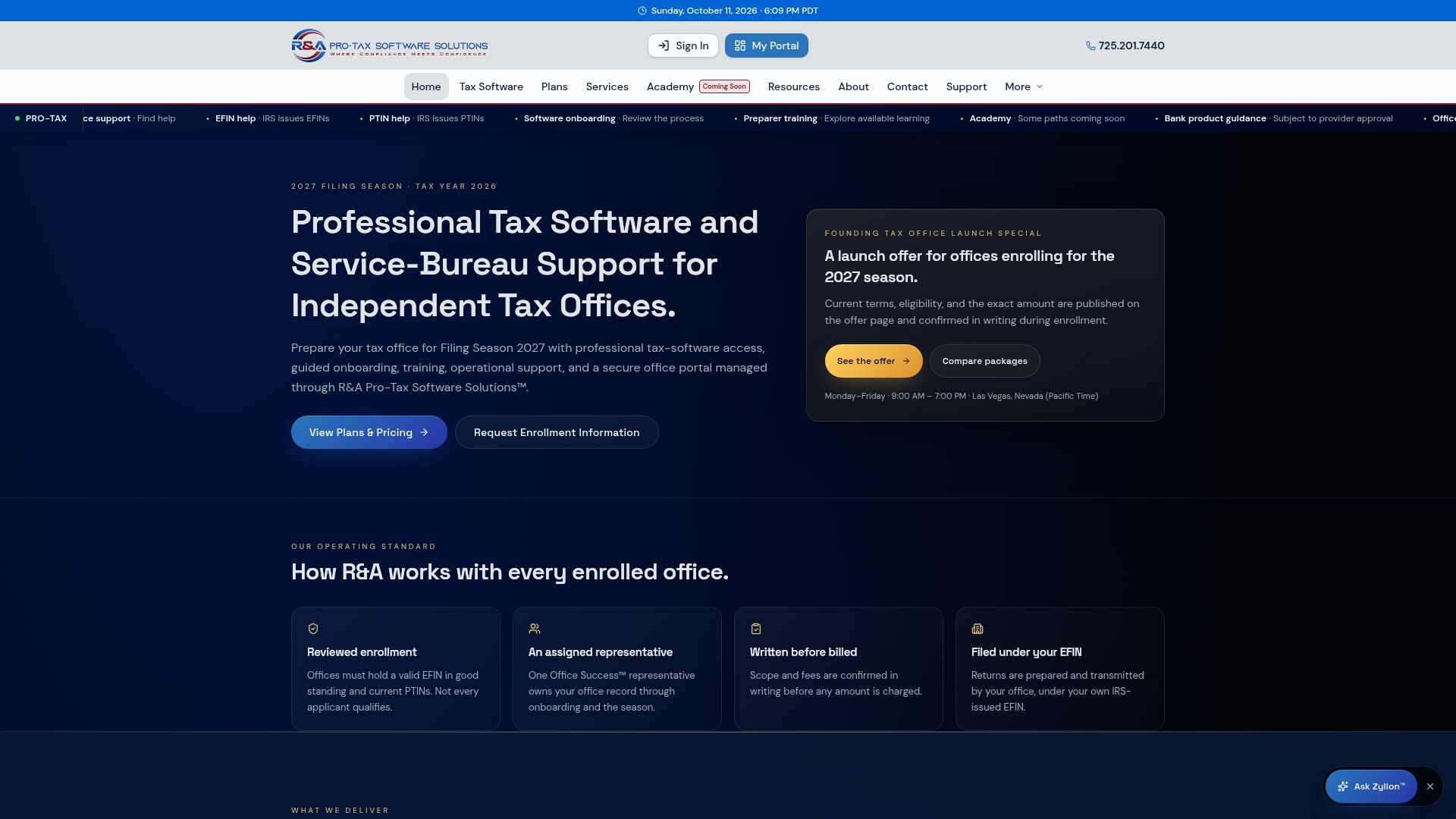This screenshot has height=819, width=1456.
Task: Open My Portal
Action: [767, 45]
